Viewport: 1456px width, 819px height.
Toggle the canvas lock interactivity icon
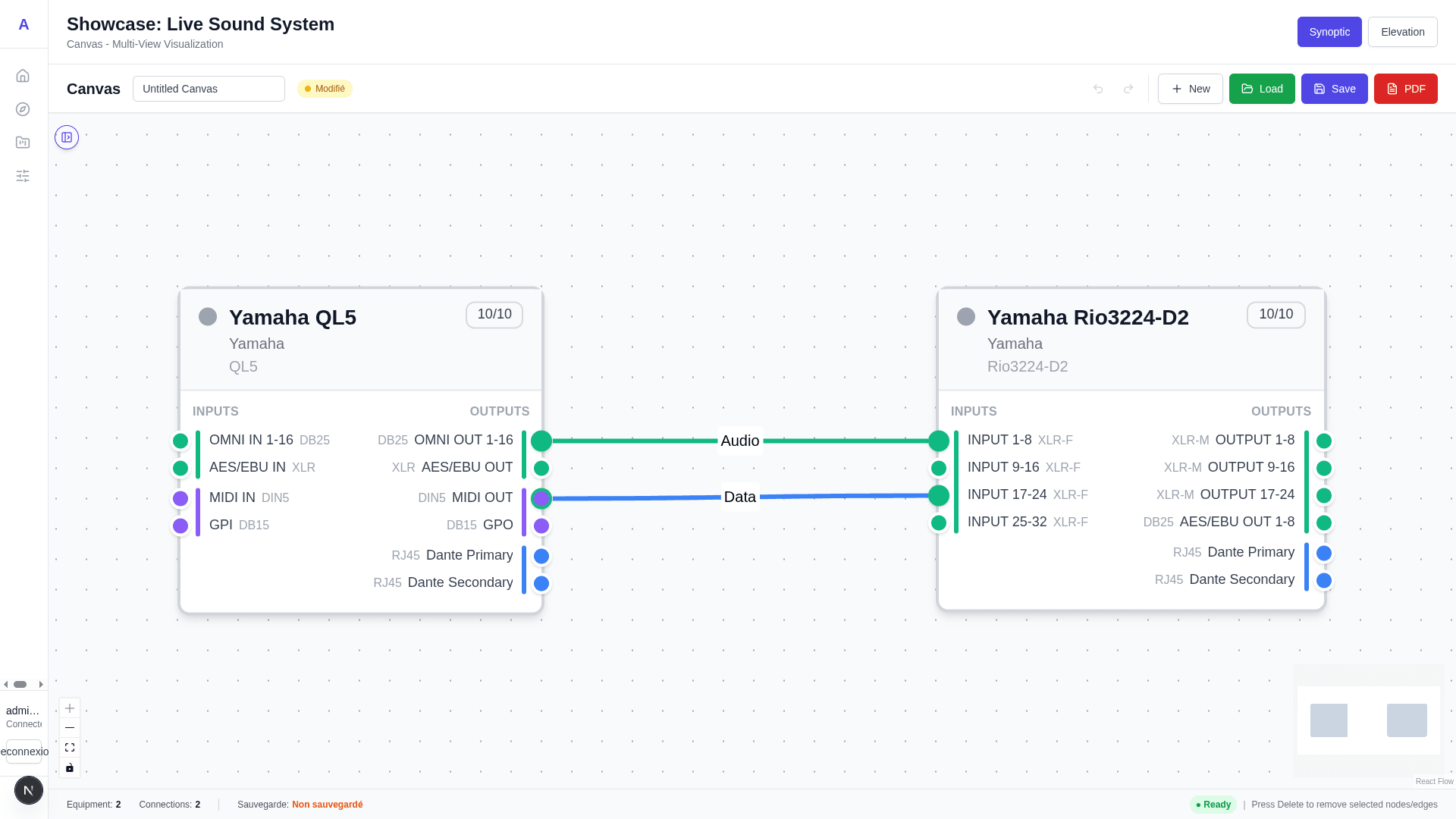(70, 767)
